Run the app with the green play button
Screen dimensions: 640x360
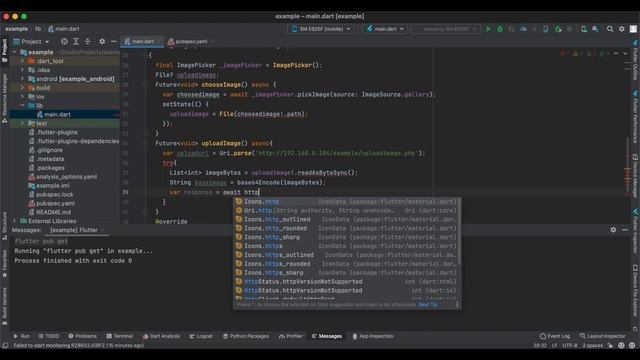click(488, 29)
